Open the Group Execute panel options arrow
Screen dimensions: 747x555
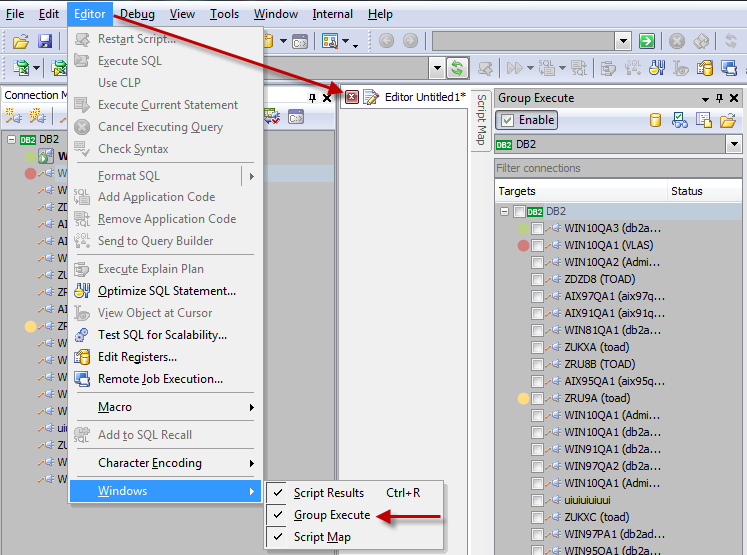pos(705,99)
